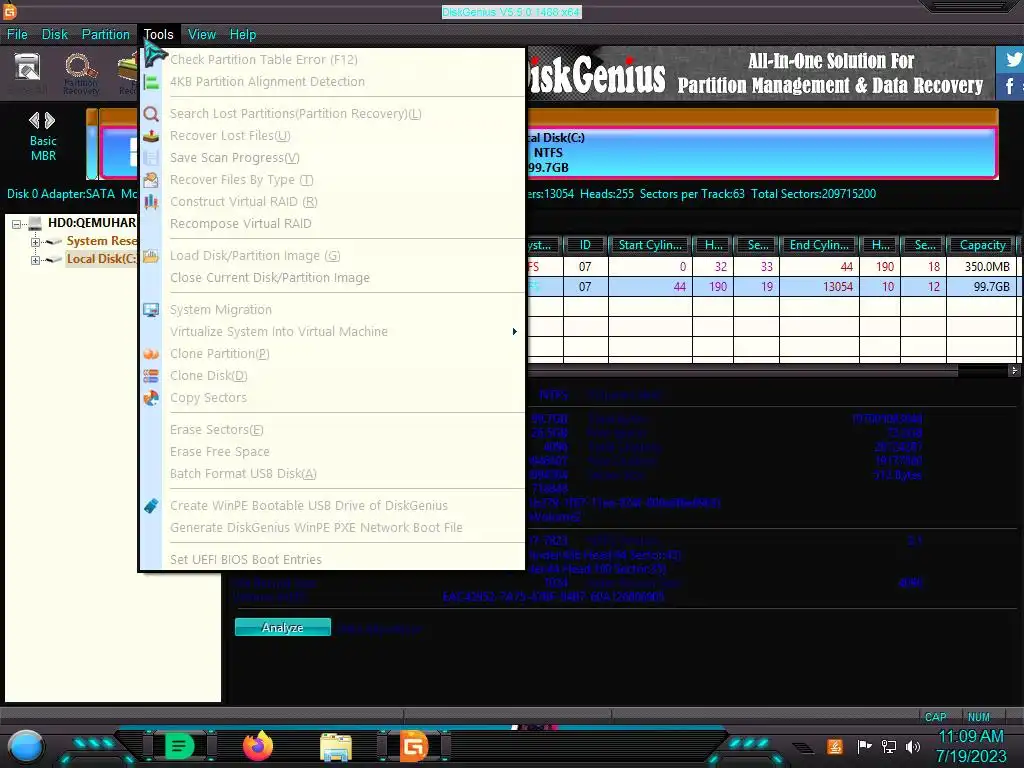Image resolution: width=1024 pixels, height=768 pixels.
Task: Expand the Local Disk(C:) tree node
Action: pyautogui.click(x=35, y=260)
